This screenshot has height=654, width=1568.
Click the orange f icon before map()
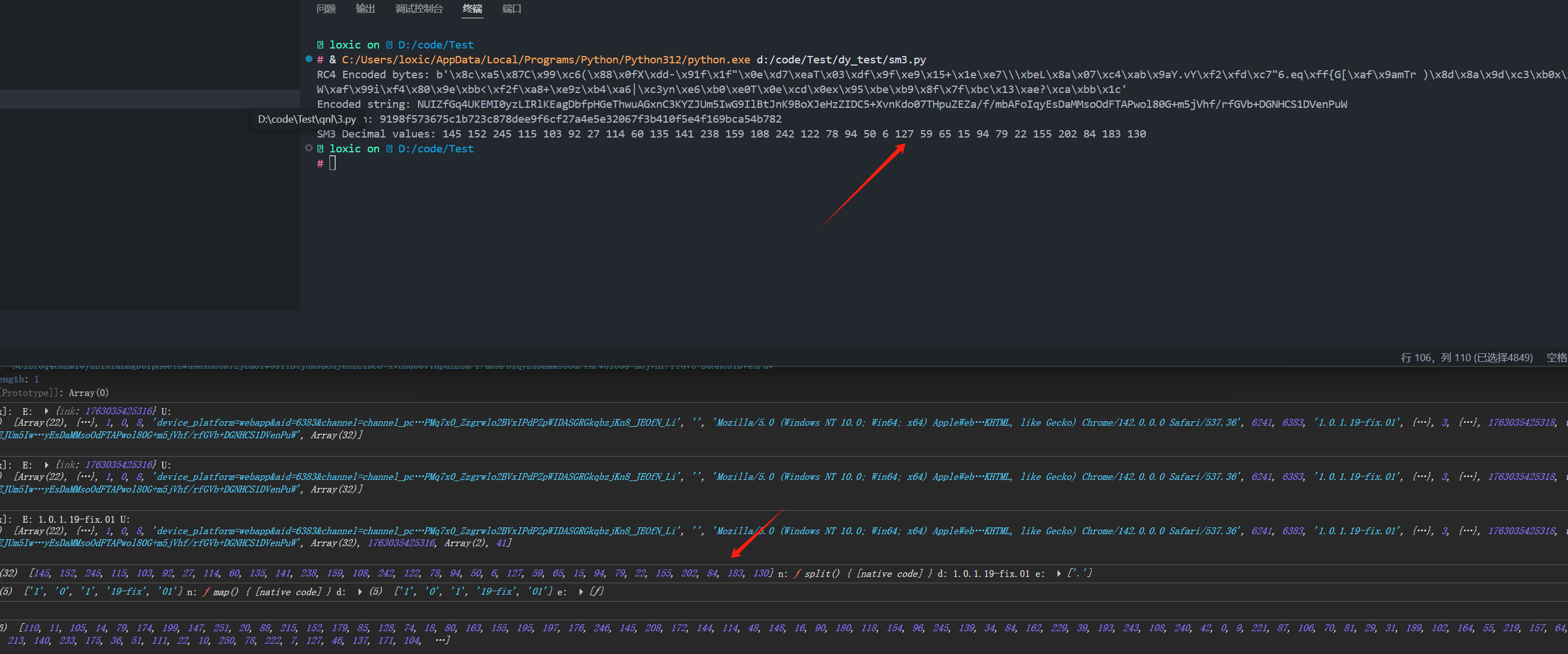(x=206, y=591)
